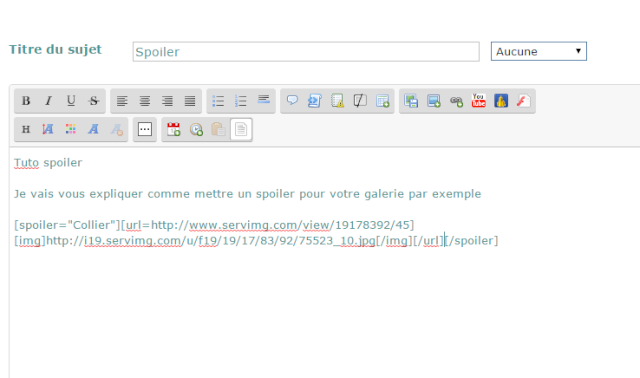Screen dimensions: 640x378
Task: Open the font color picker
Action: (71, 129)
